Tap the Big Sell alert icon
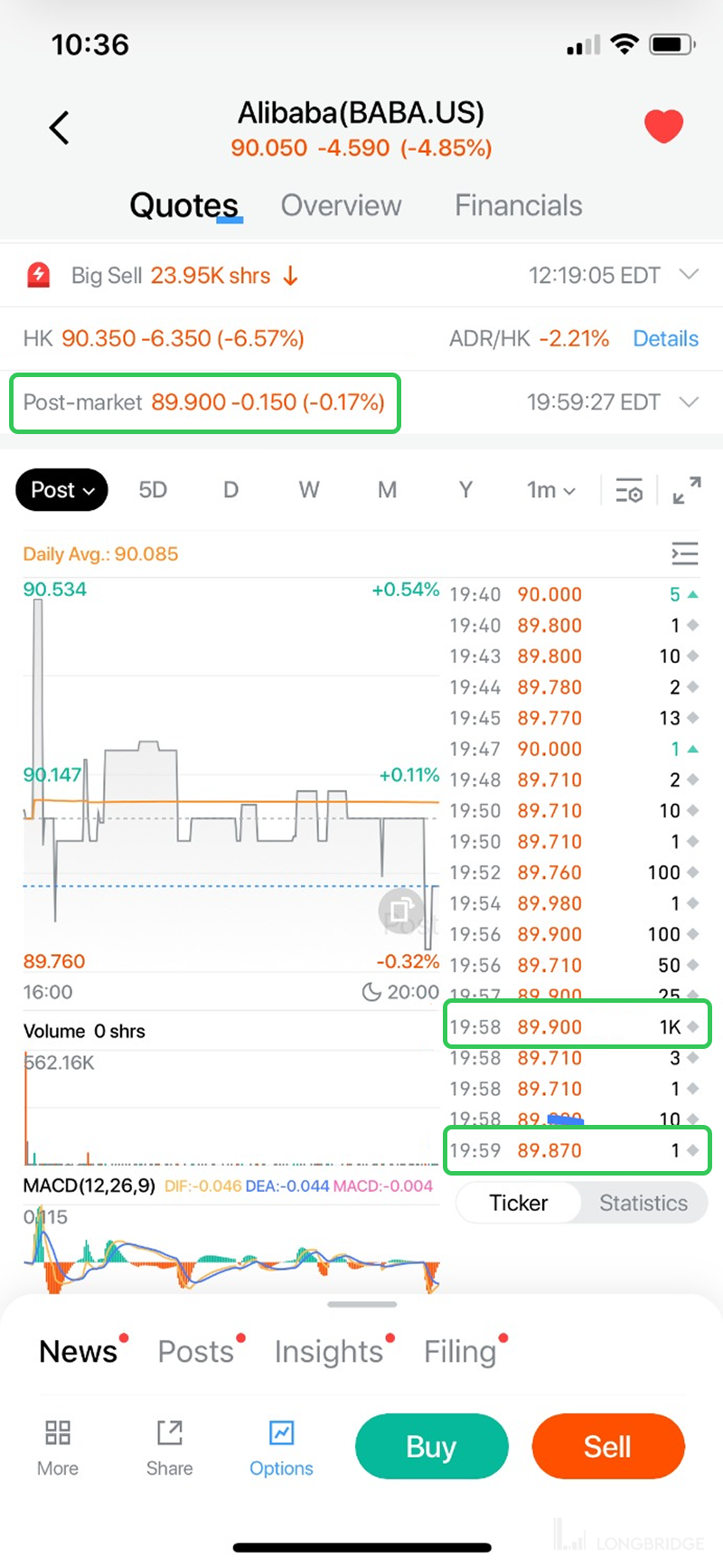The image size is (723, 1568). point(39,275)
